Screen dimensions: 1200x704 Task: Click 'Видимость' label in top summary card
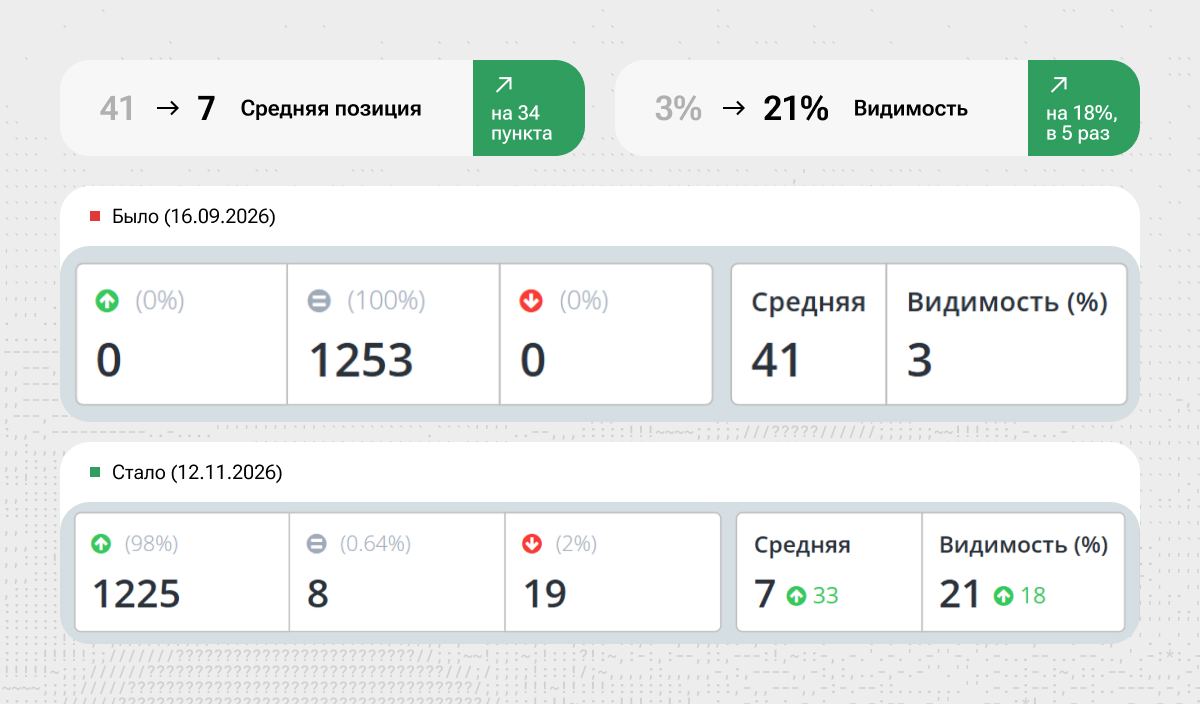click(x=910, y=109)
